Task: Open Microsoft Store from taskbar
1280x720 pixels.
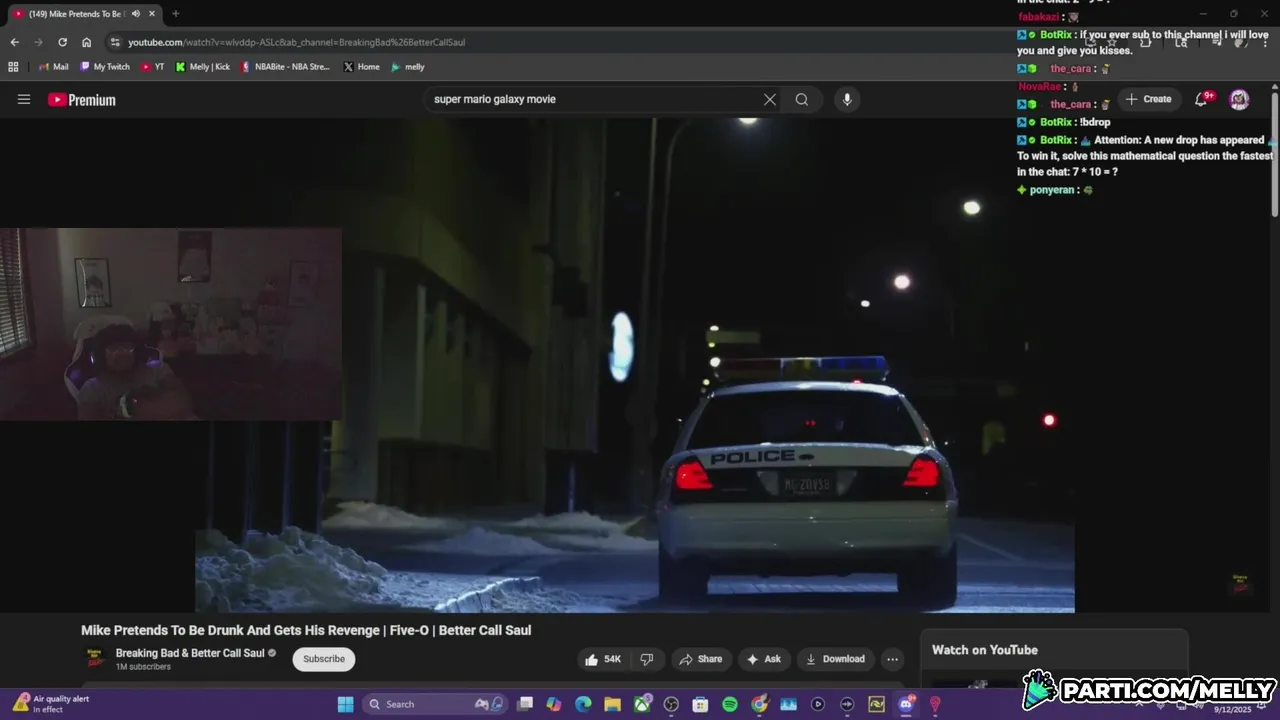Action: tap(700, 704)
